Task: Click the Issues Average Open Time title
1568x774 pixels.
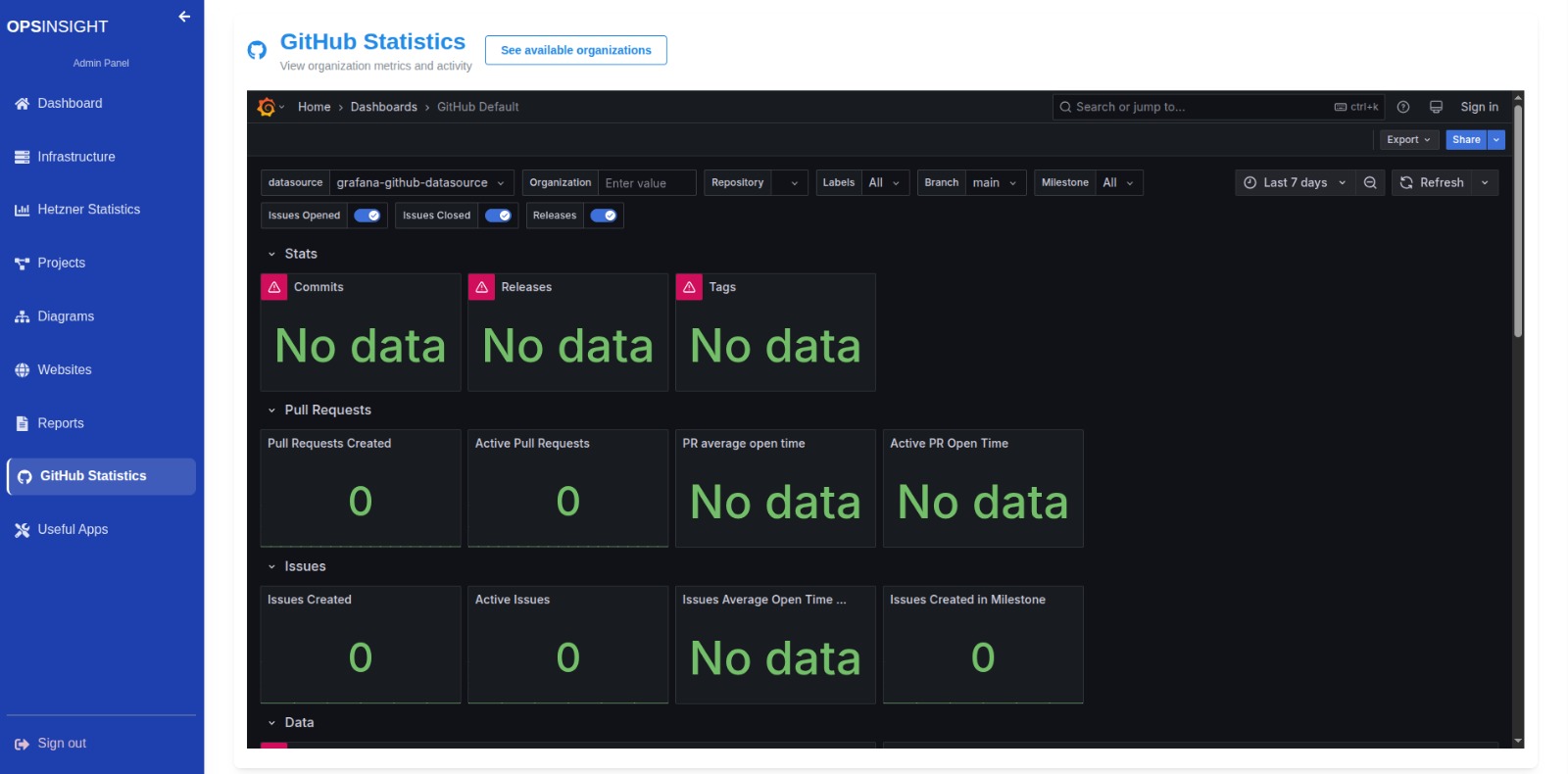Action: pos(764,600)
